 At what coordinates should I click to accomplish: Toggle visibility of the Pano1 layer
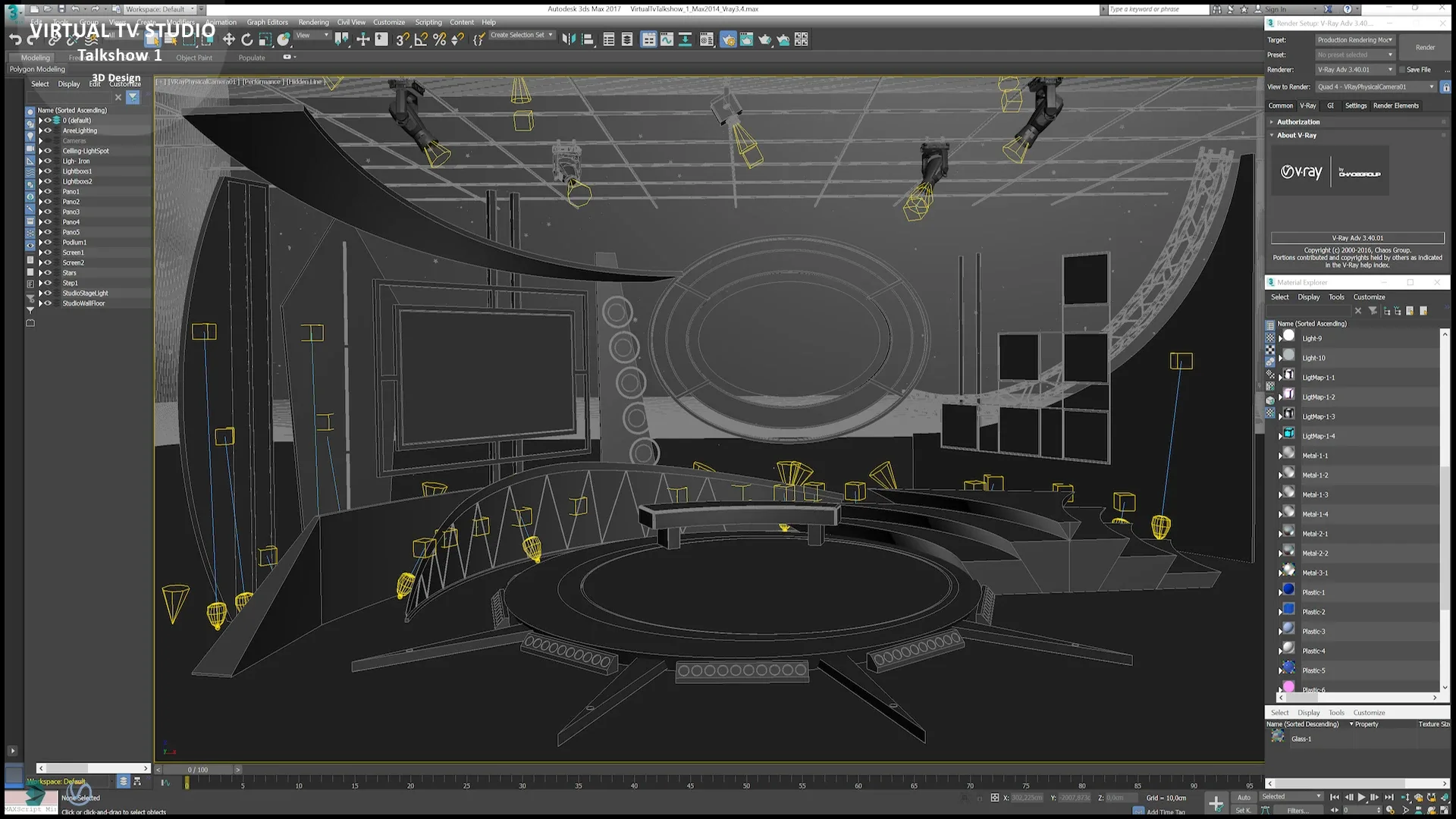pyautogui.click(x=48, y=192)
